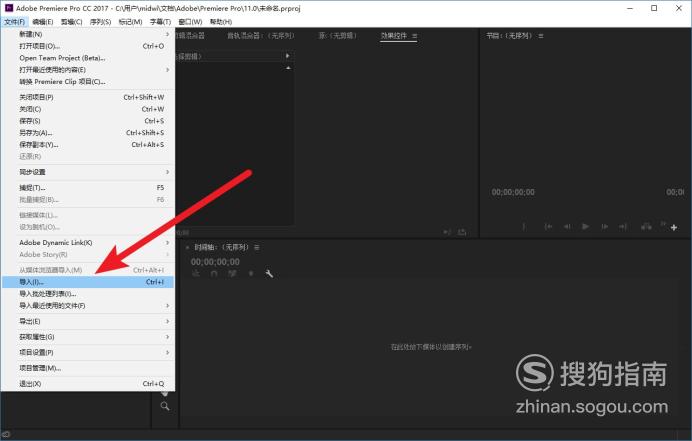Open the 编辑(E) menu
This screenshot has width=692, height=441.
[x=43, y=22]
